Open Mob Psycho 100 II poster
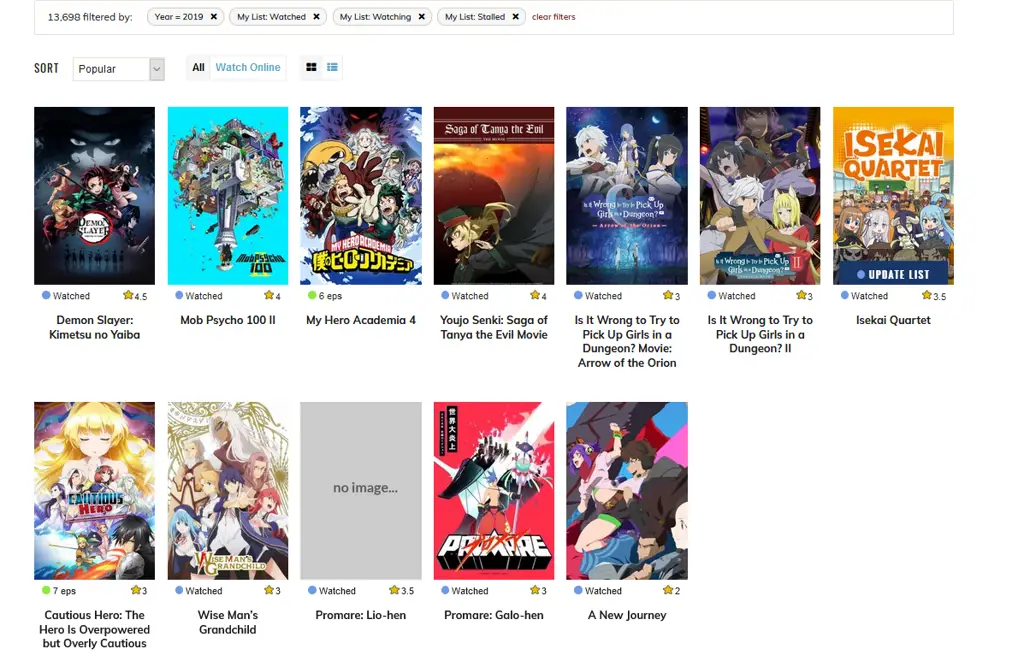 pos(228,196)
